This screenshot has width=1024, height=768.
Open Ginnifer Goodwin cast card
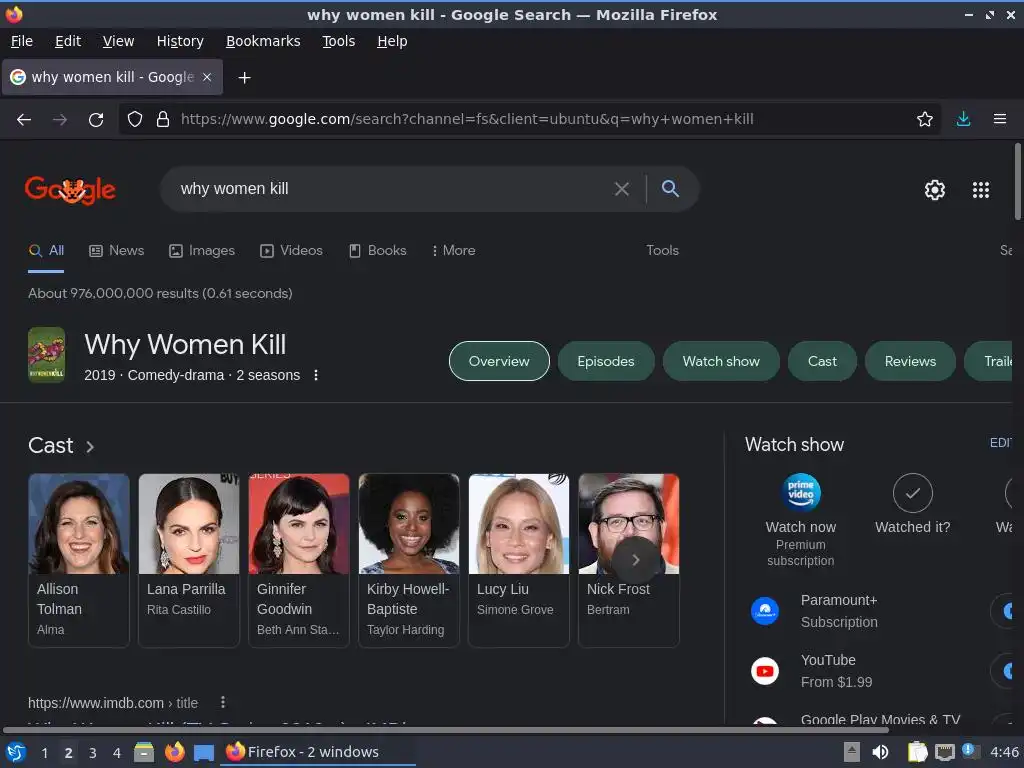[x=298, y=560]
